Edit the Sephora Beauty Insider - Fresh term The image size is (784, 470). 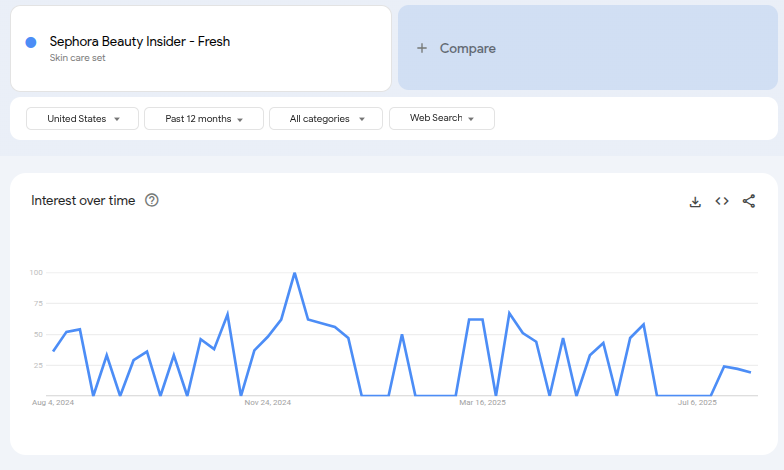[x=140, y=41]
